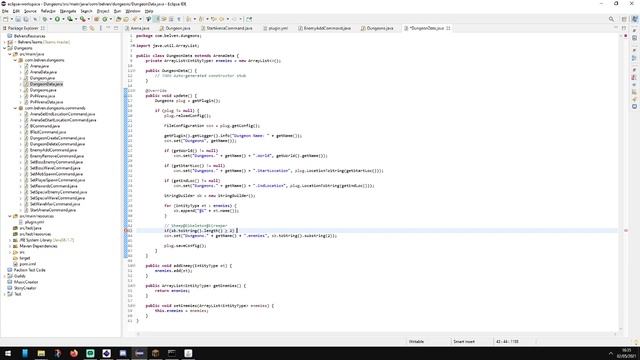Open the Debug button dropdown arrow

(x=50, y=19)
